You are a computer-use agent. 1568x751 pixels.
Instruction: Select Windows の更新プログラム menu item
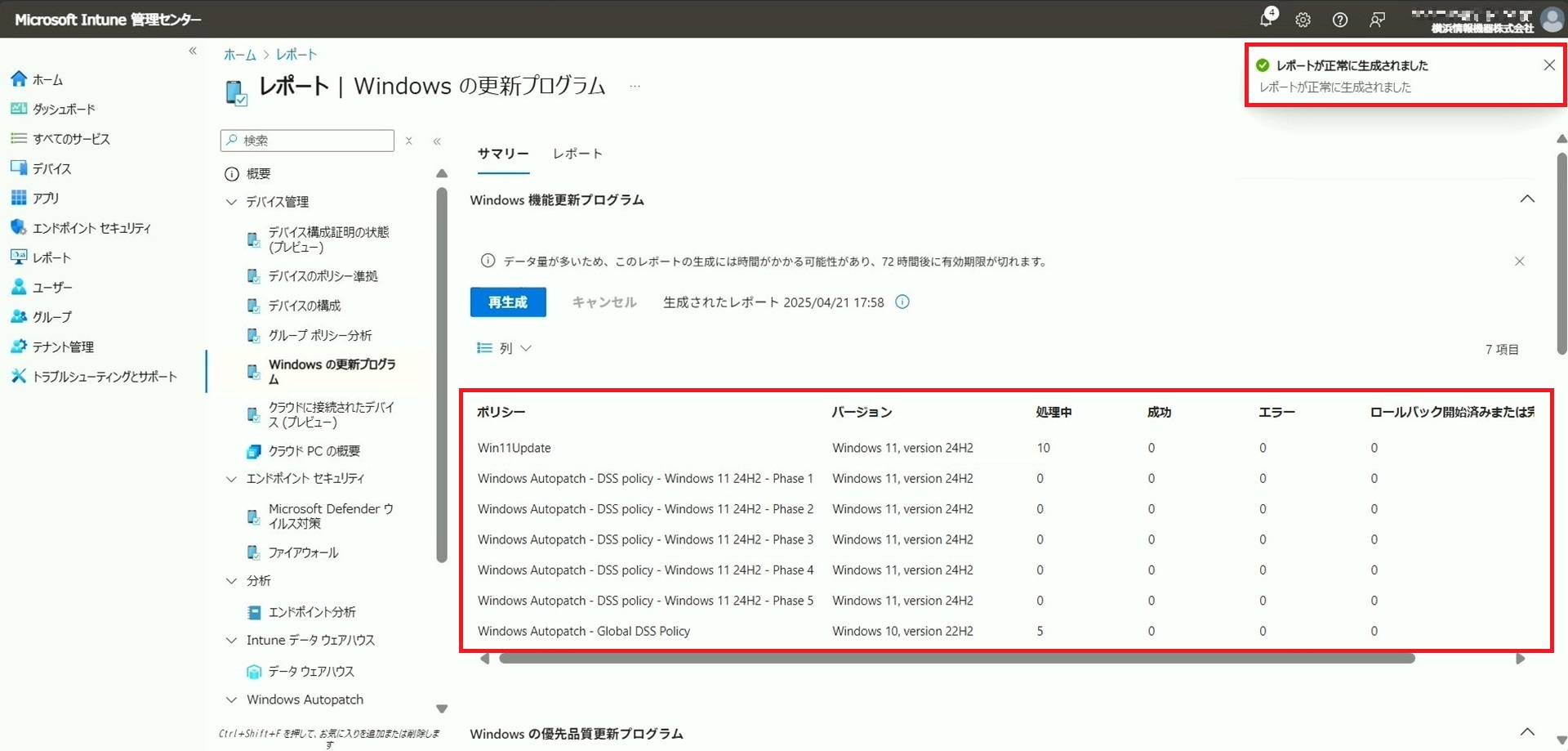click(x=332, y=372)
